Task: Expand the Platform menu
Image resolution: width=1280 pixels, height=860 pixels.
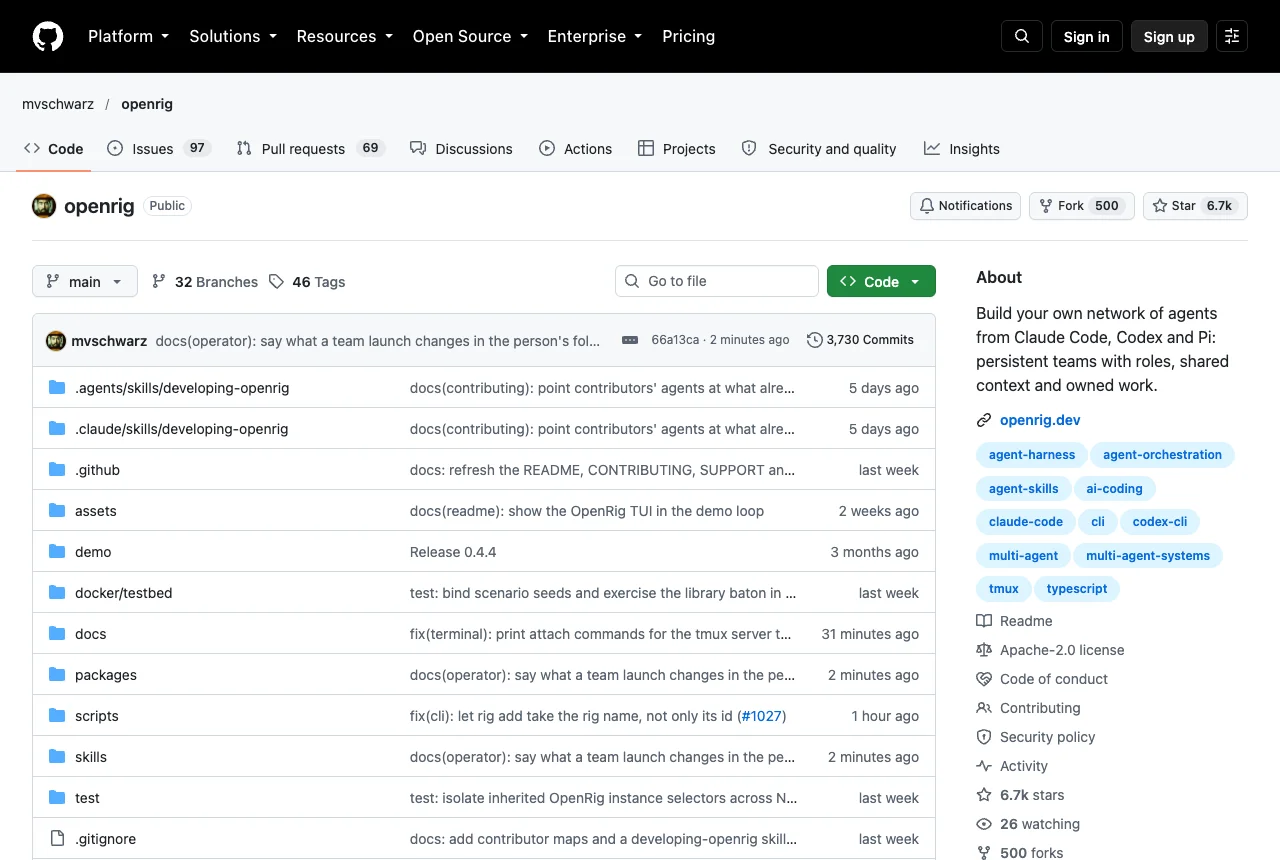Action: (129, 36)
